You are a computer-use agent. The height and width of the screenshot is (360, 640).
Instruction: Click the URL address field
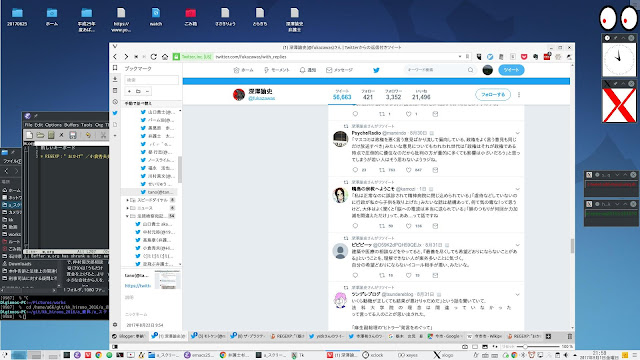pyautogui.click(x=336, y=57)
